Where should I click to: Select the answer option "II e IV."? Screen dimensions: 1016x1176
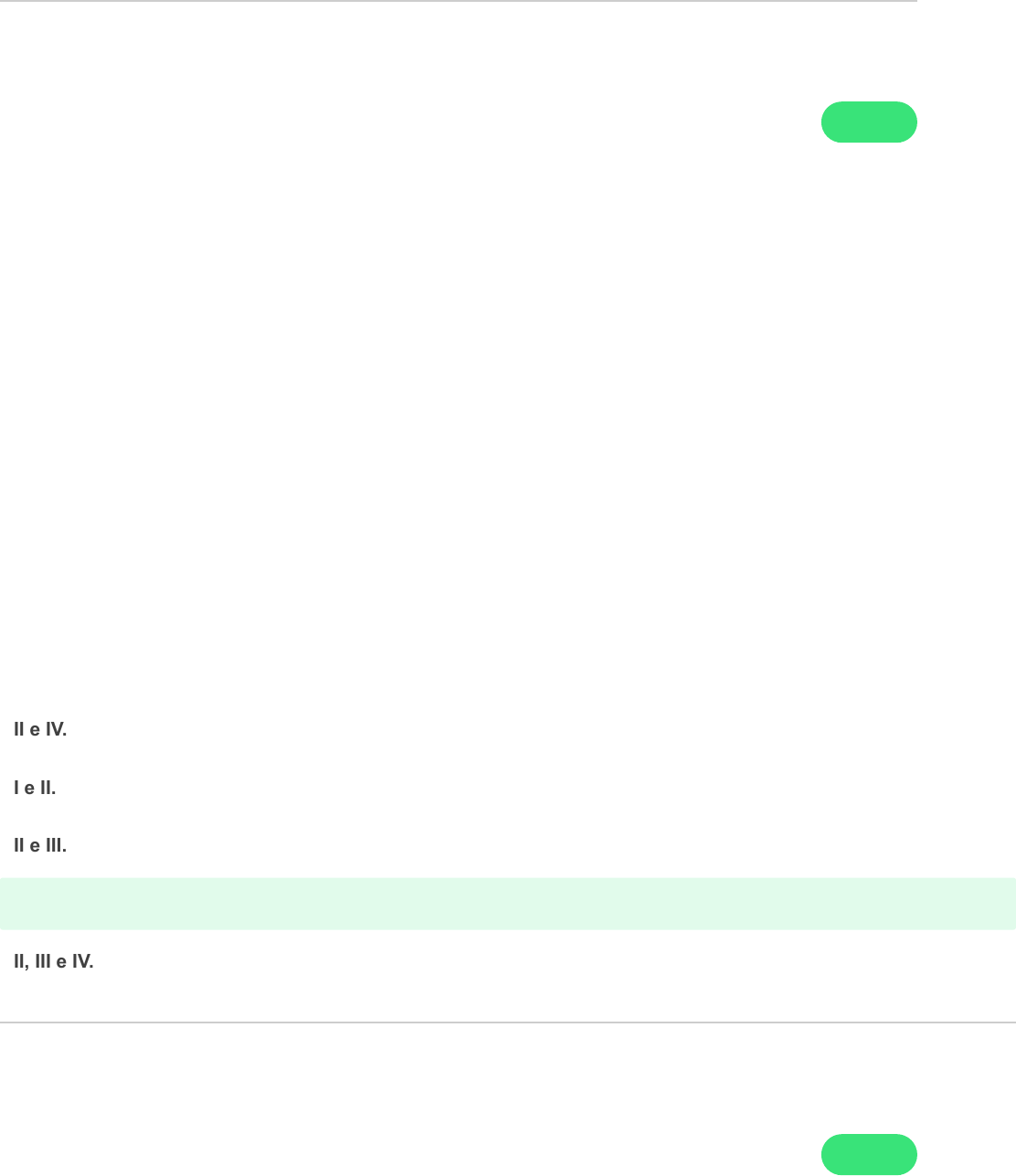tap(40, 729)
